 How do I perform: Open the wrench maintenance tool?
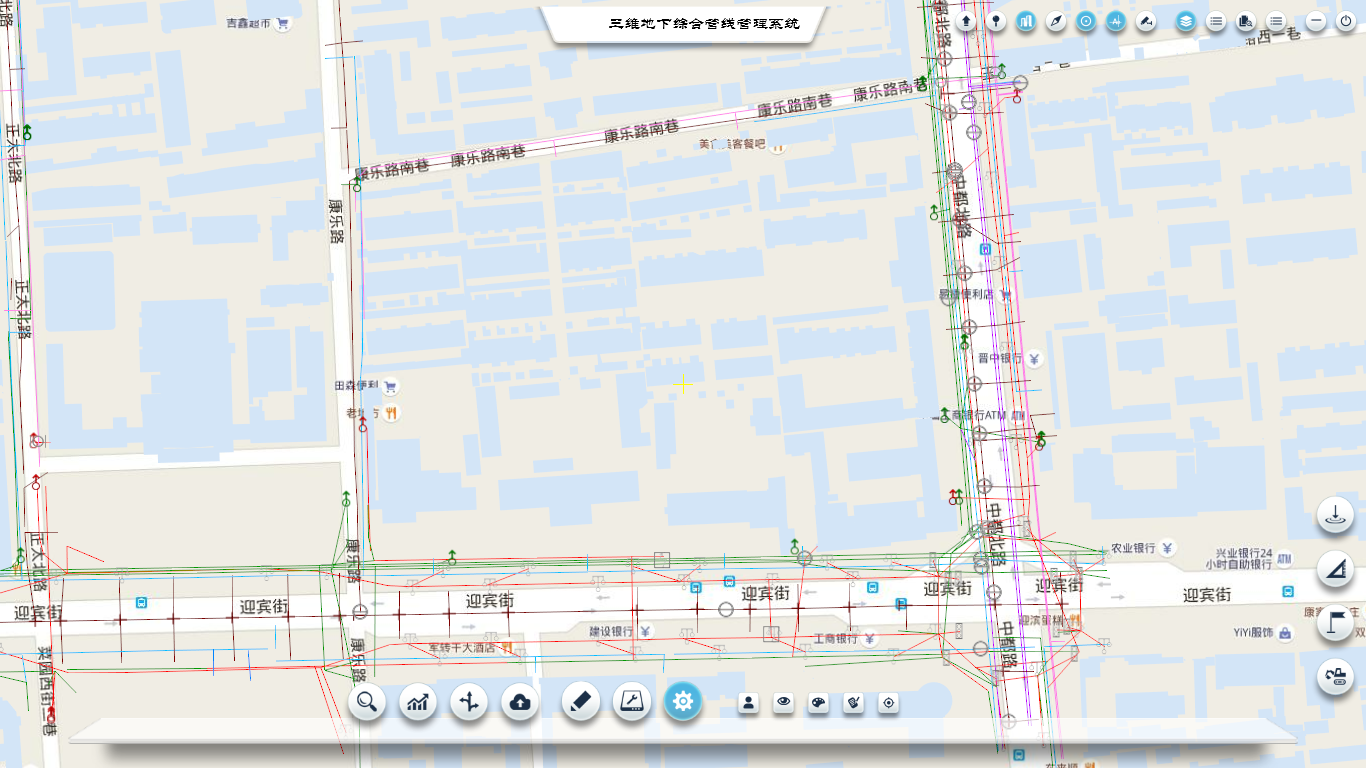pos(631,702)
